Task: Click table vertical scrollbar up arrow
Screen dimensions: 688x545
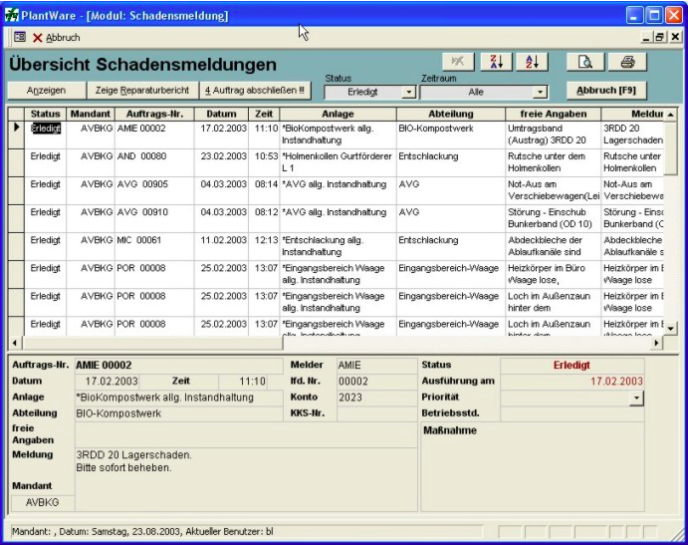Action: coord(670,115)
